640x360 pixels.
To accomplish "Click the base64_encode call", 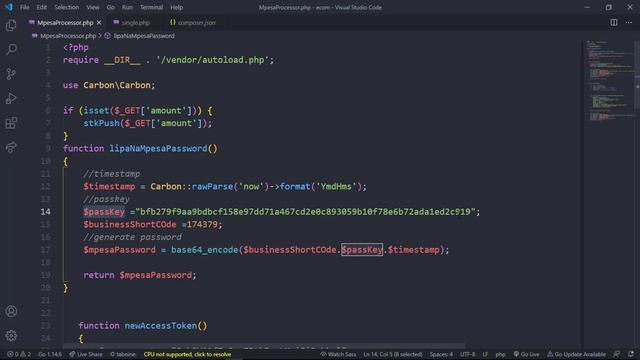I will tap(204, 250).
